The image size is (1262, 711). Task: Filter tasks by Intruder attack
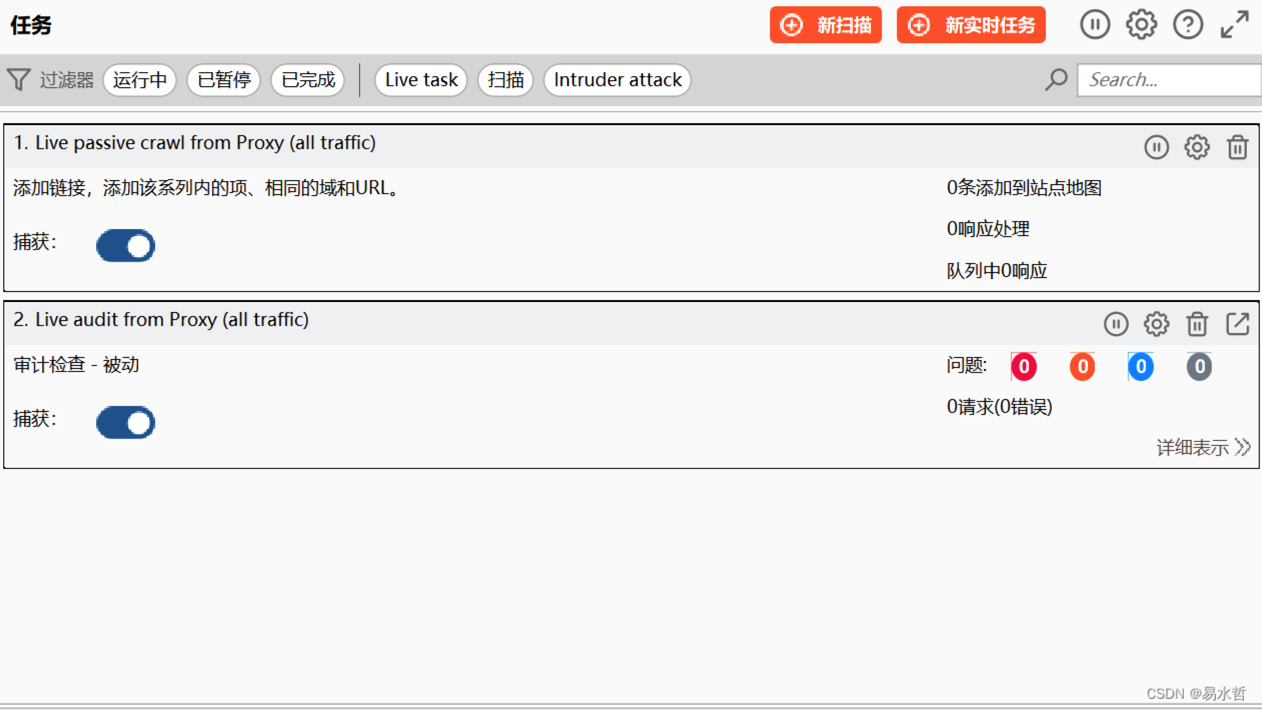pyautogui.click(x=617, y=80)
